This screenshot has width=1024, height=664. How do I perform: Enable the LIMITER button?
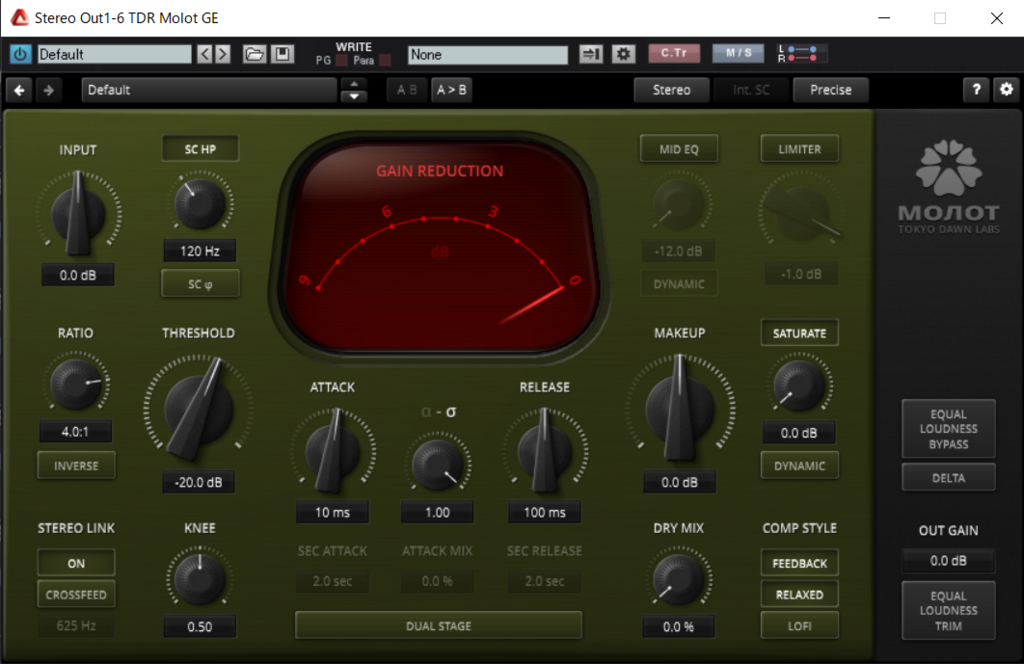pos(800,149)
